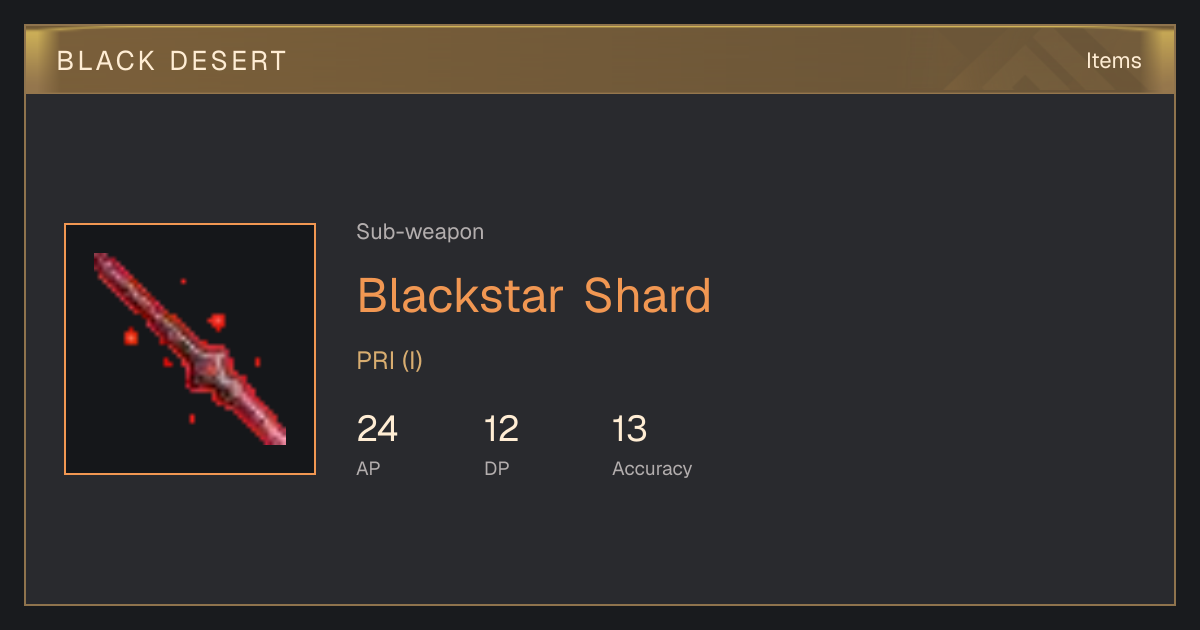Click the DP stat label
Image resolution: width=1200 pixels, height=630 pixels.
(x=497, y=468)
